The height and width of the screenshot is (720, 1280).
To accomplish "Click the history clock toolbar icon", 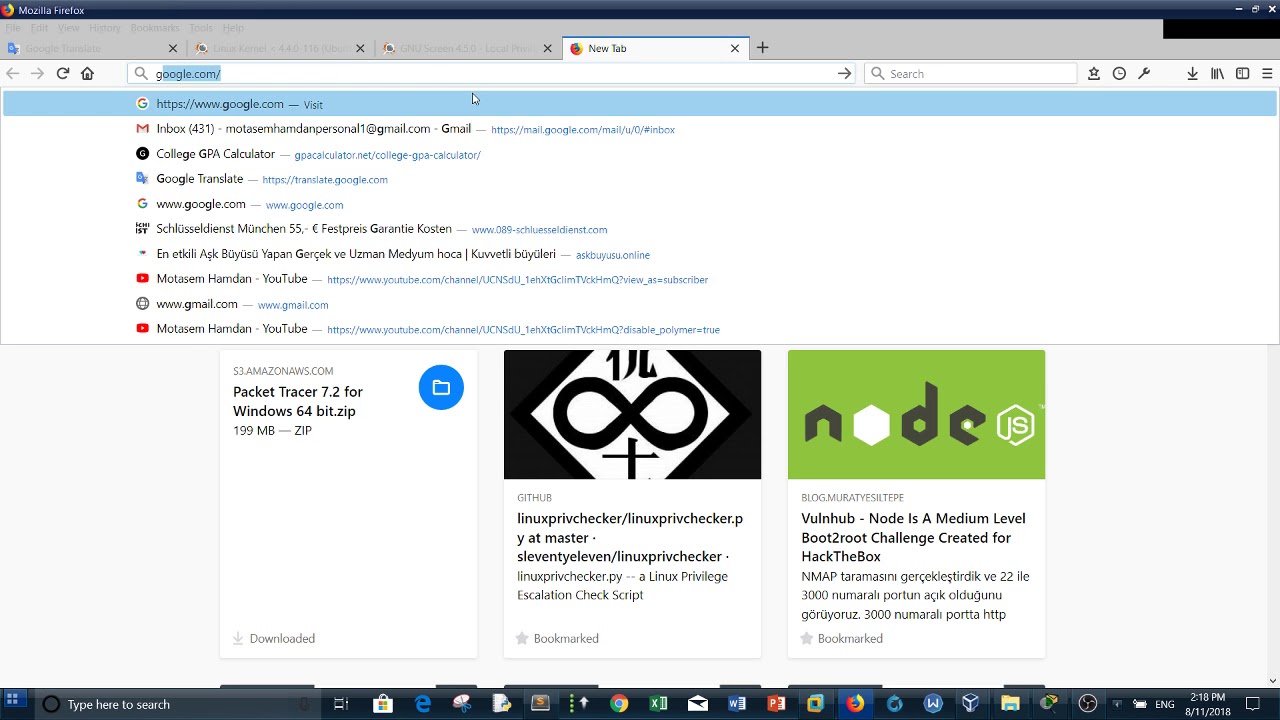I will click(x=1119, y=73).
